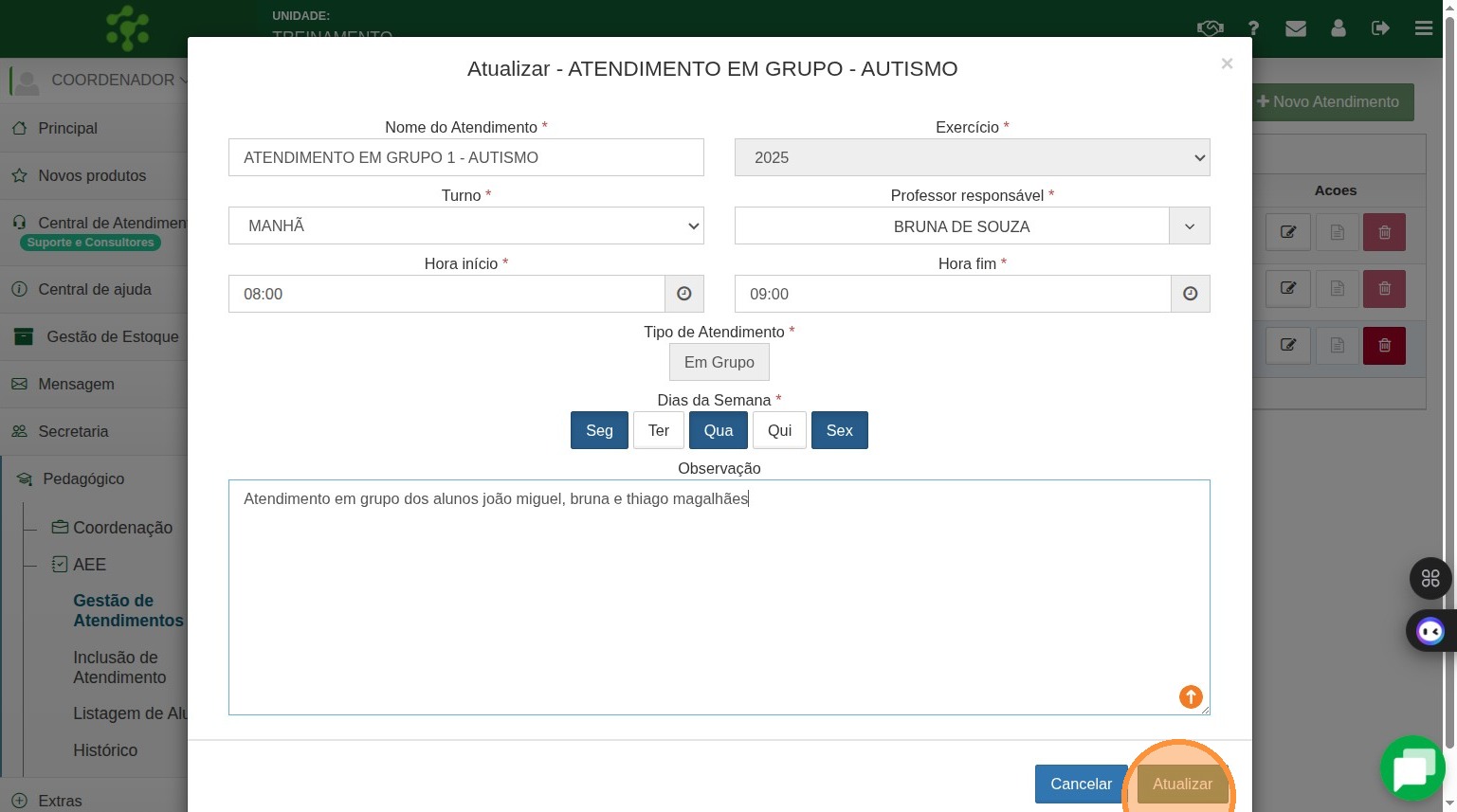Click the trash icon in the first Acoes row
The image size is (1457, 812).
click(1385, 232)
